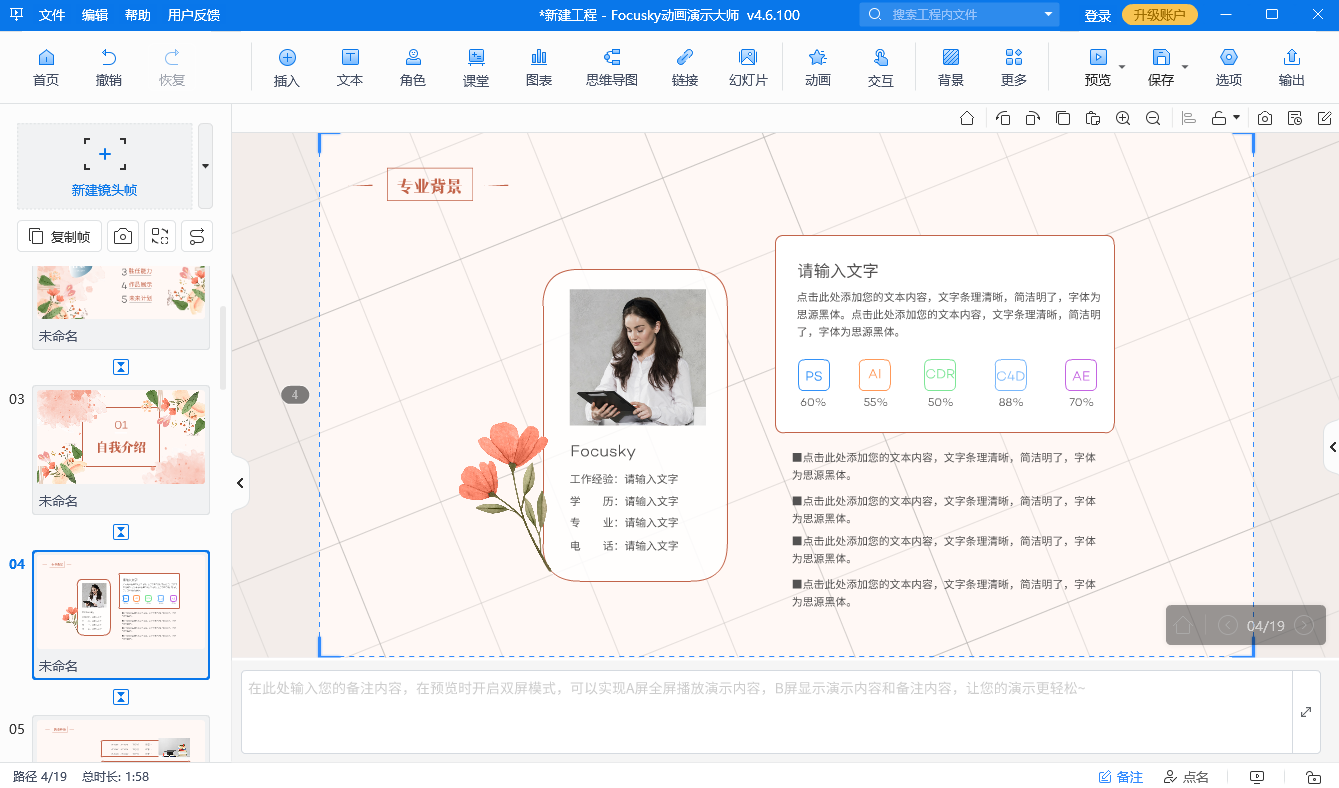Rotate canvas counterclockwise icon

tap(1003, 118)
